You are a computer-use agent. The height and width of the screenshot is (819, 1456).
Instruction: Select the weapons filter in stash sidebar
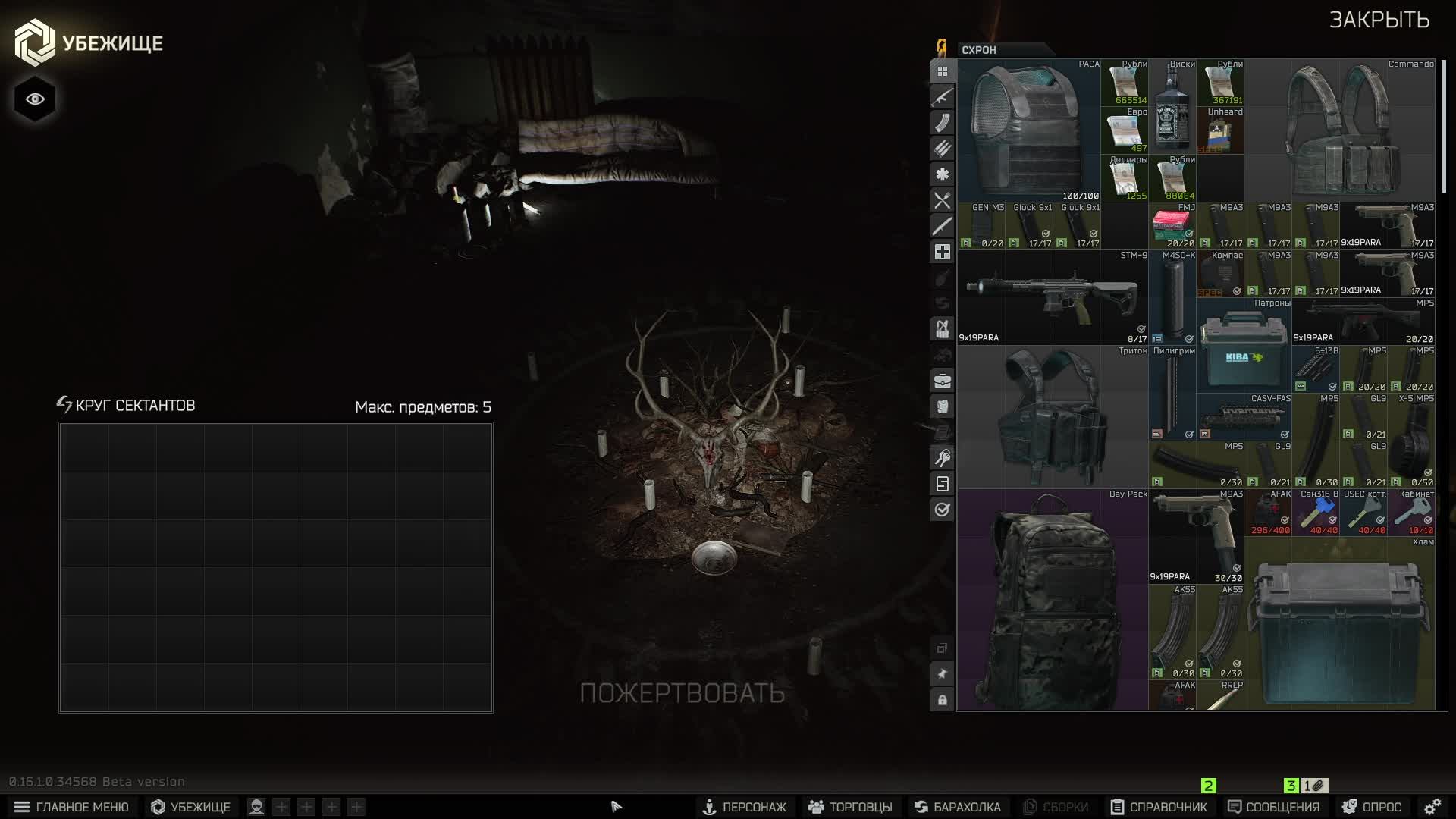[x=943, y=97]
